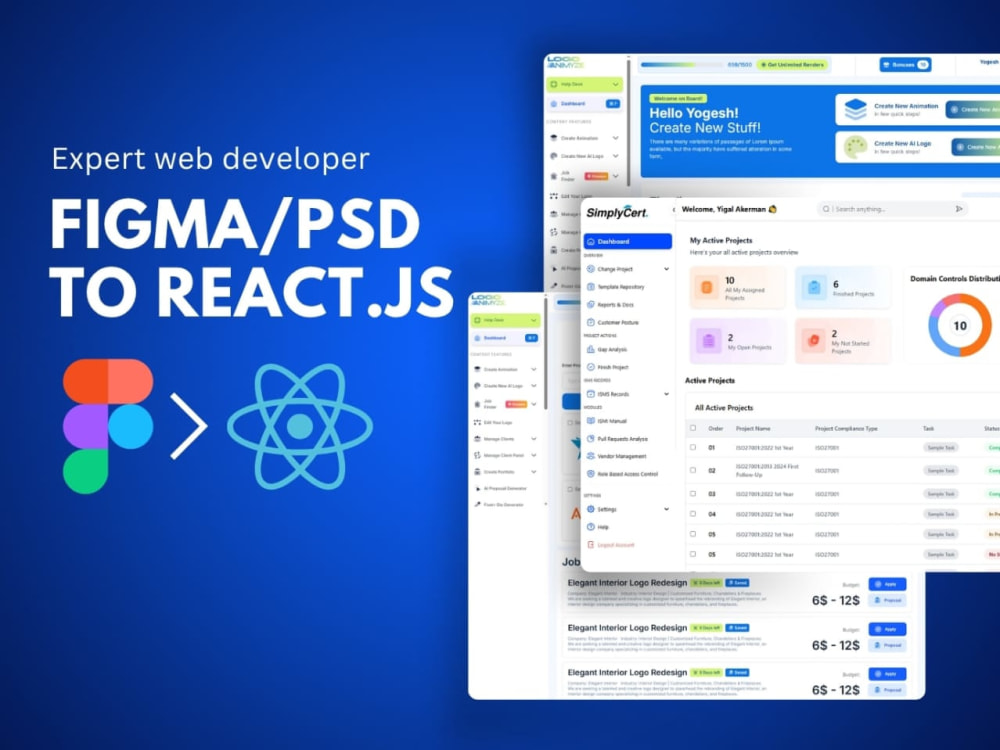Toggle the select-all checkbox in projects table header
The image size is (1000, 750).
(693, 428)
